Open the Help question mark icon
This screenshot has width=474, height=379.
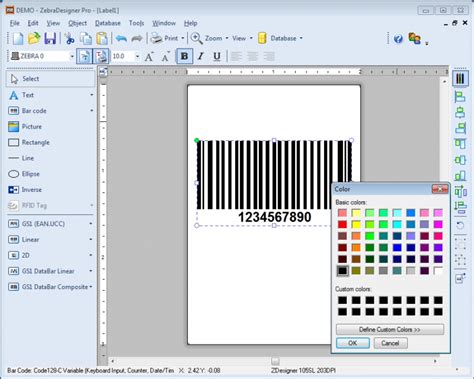click(398, 39)
